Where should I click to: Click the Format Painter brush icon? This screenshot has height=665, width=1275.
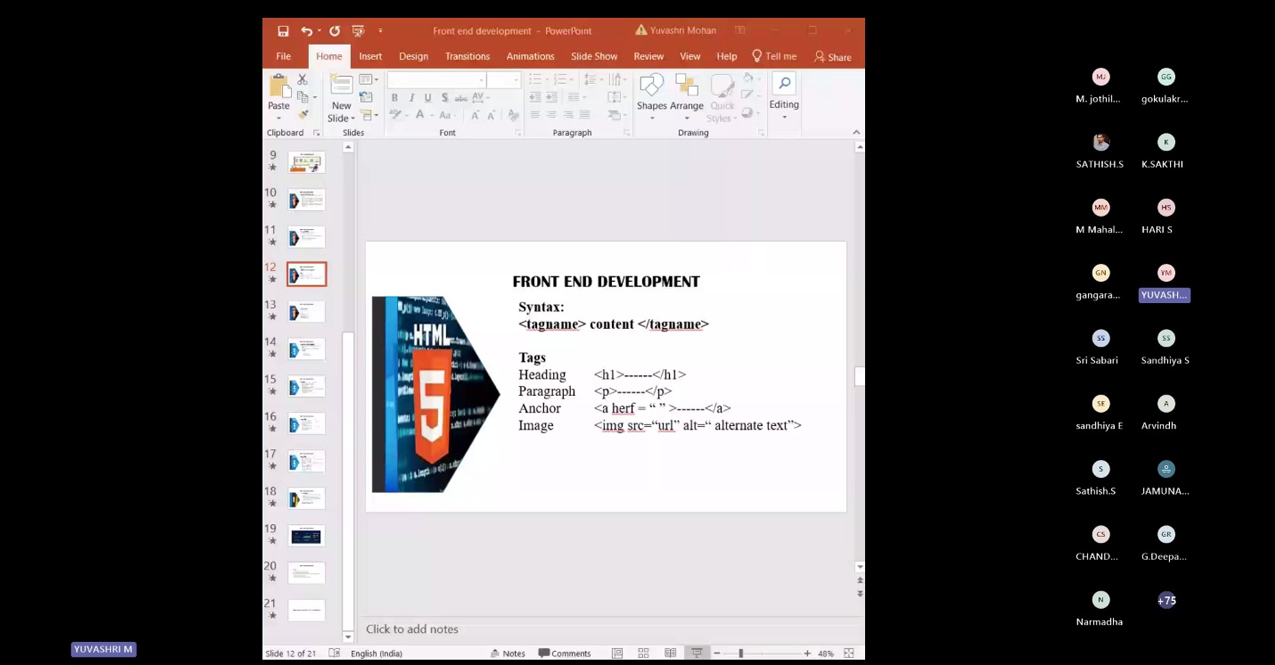coord(303,115)
